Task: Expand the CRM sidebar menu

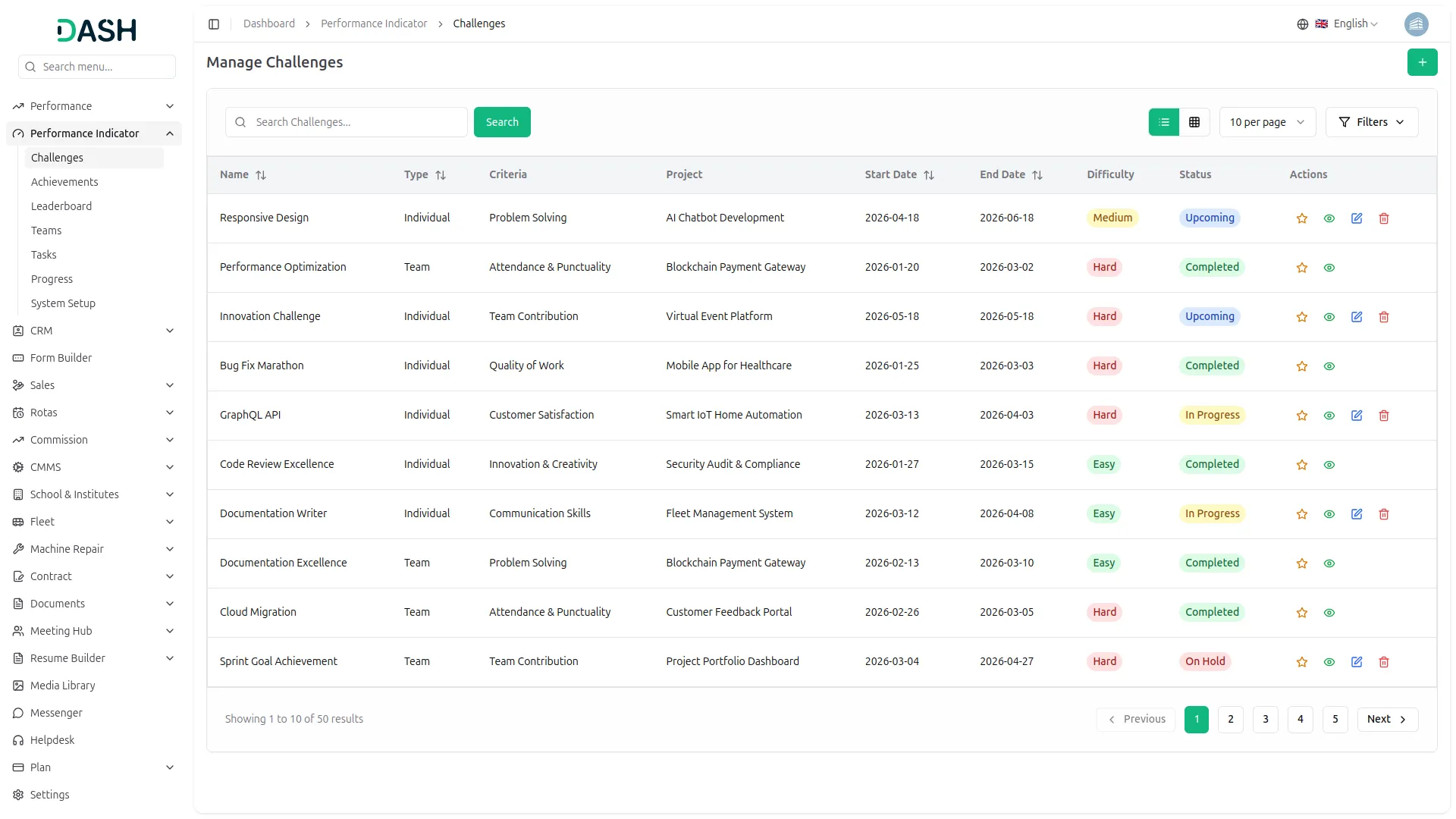Action: [x=94, y=331]
